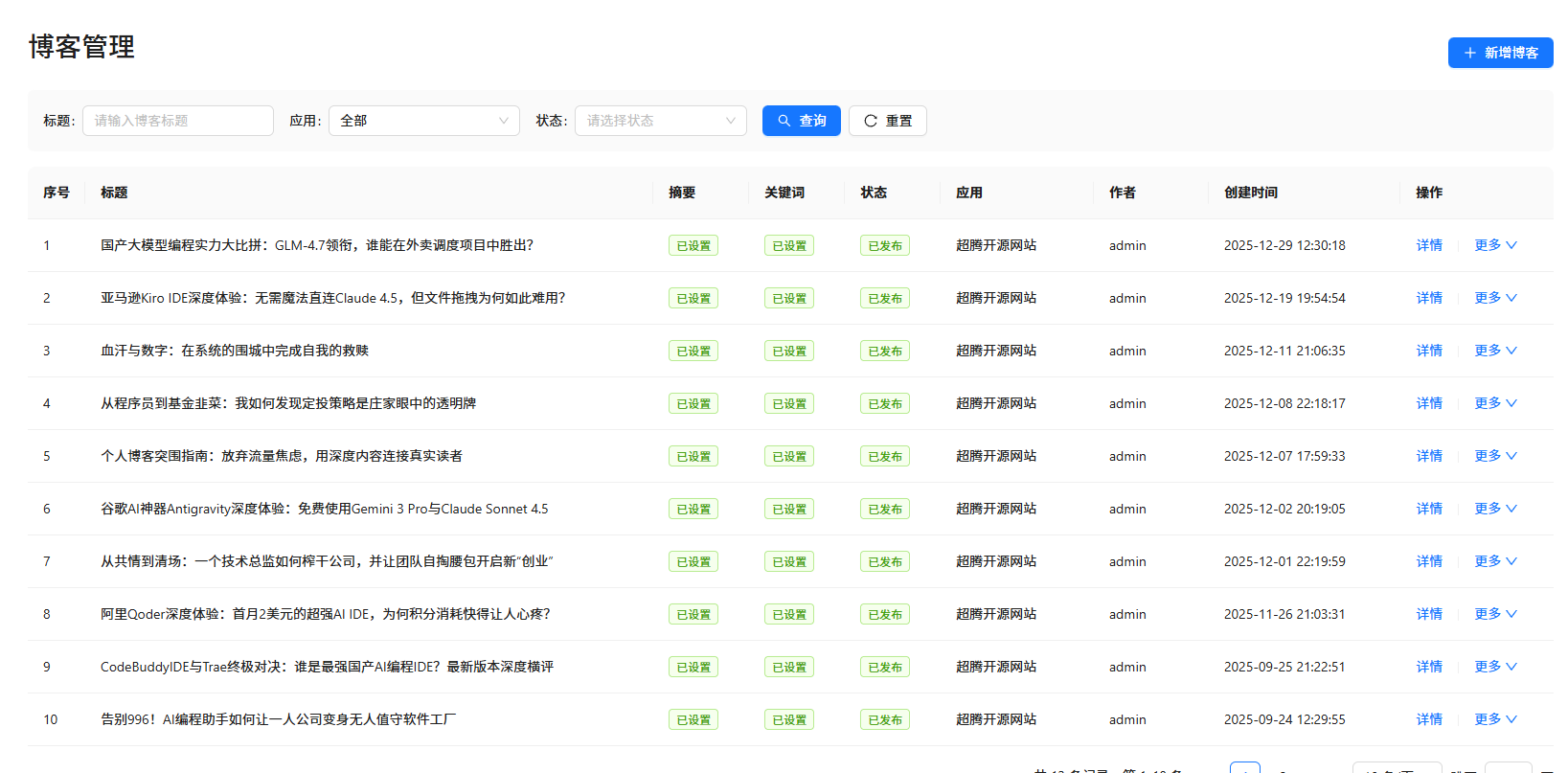
Task: Click the 关键词 已设置 tag in row 7
Action: pos(788,562)
